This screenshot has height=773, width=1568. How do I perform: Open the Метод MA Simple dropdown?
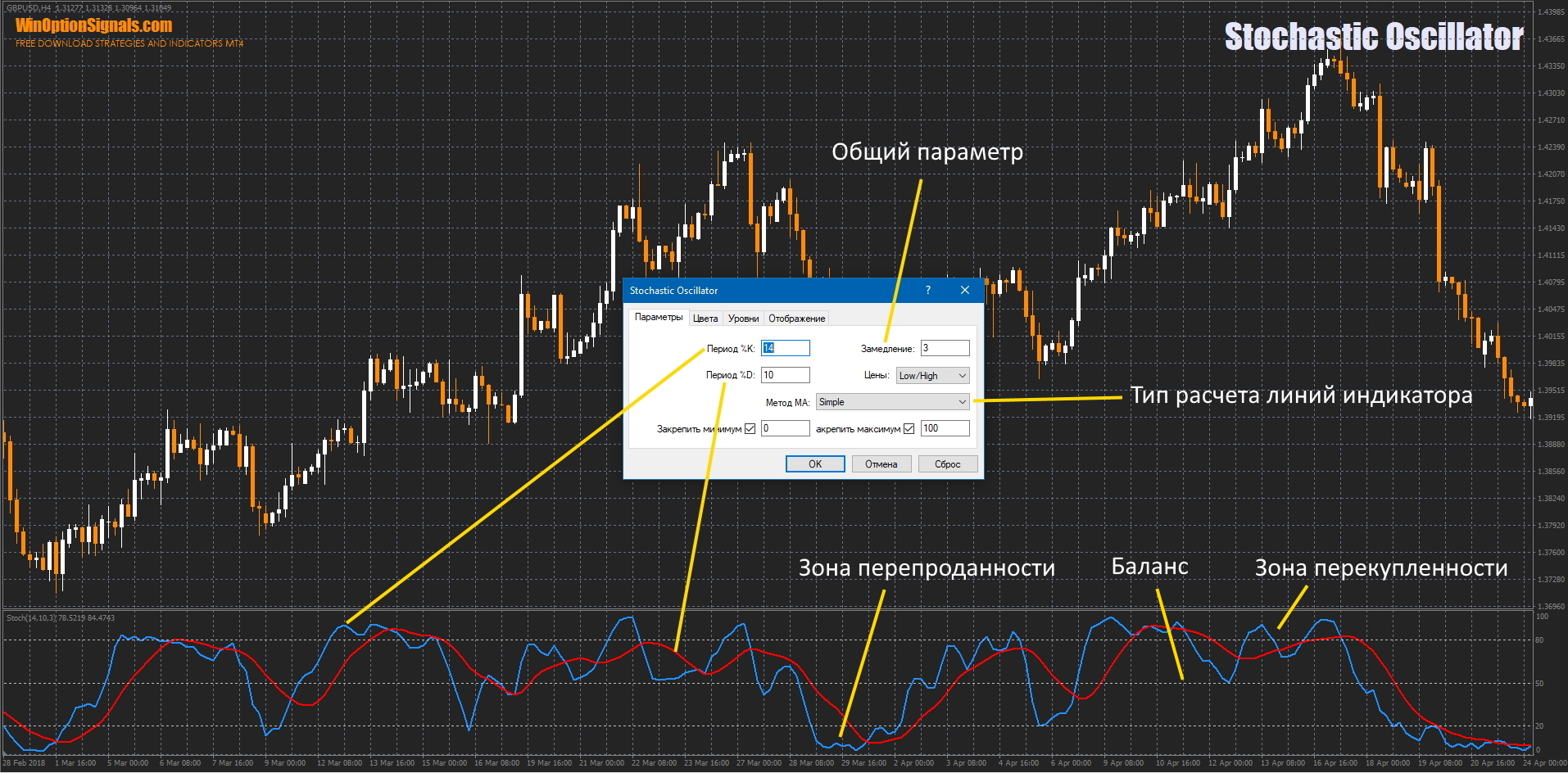pyautogui.click(x=892, y=402)
